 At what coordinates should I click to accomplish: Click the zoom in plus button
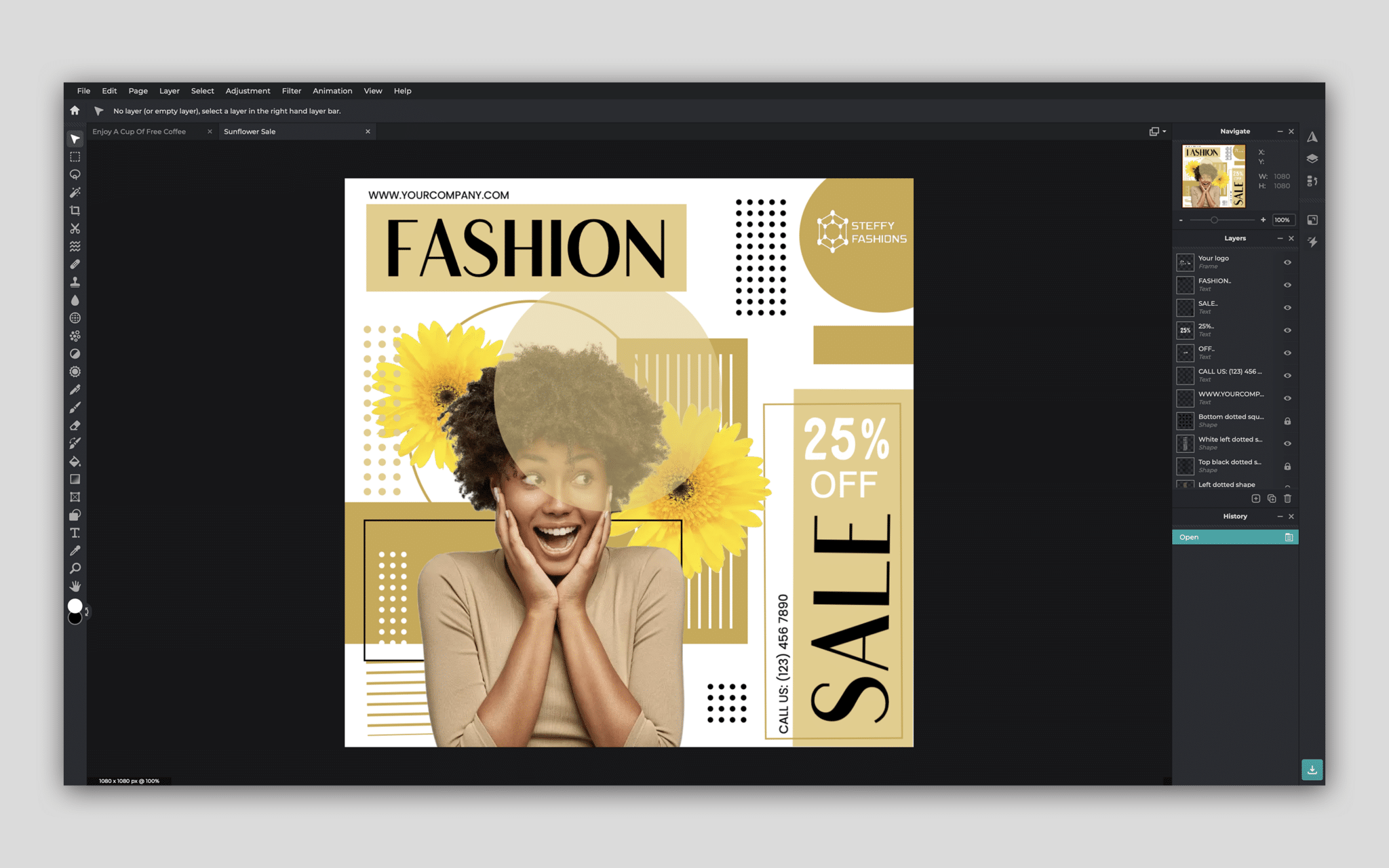(x=1263, y=220)
